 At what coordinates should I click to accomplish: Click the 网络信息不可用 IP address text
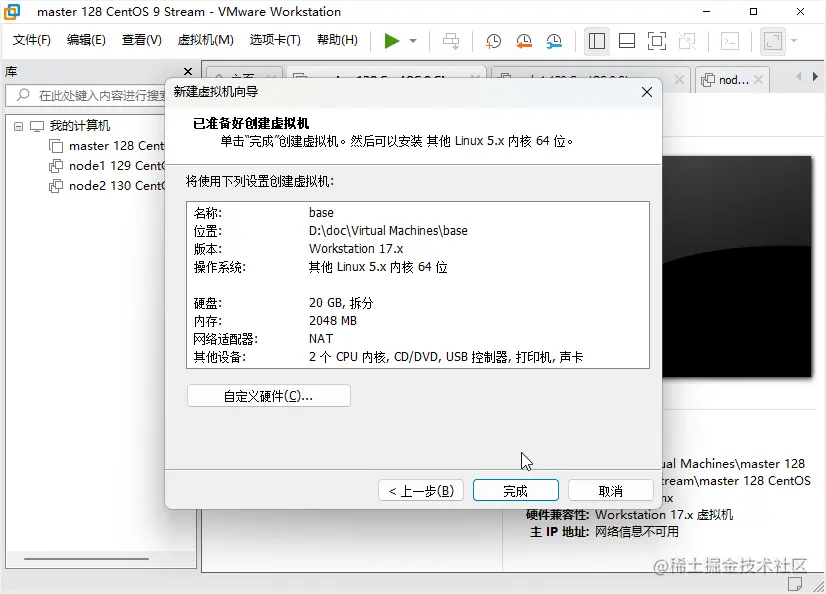click(x=637, y=531)
